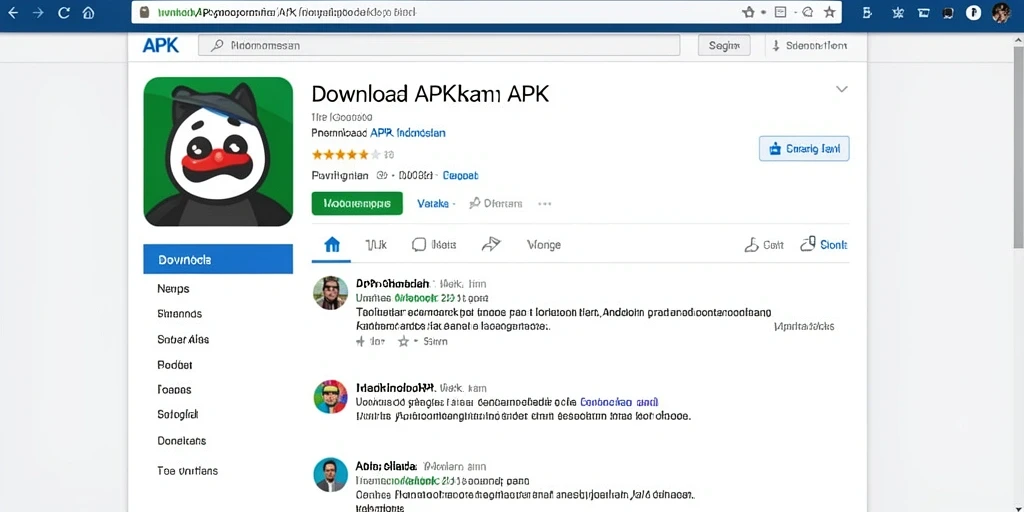The height and width of the screenshot is (512, 1024).
Task: Click the blue outlined button on right
Action: pos(804,149)
